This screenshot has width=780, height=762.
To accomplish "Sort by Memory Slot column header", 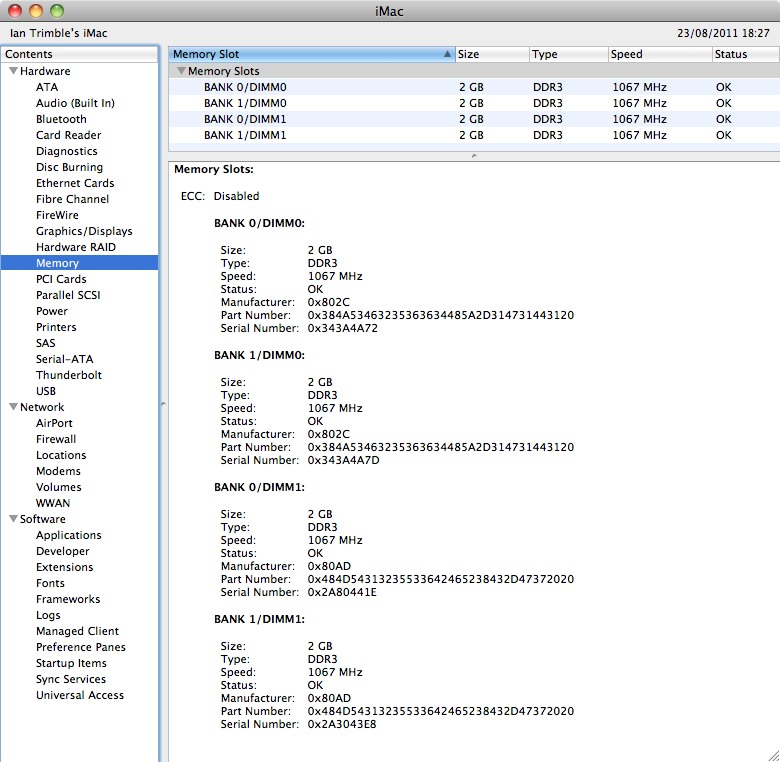I will (x=312, y=54).
